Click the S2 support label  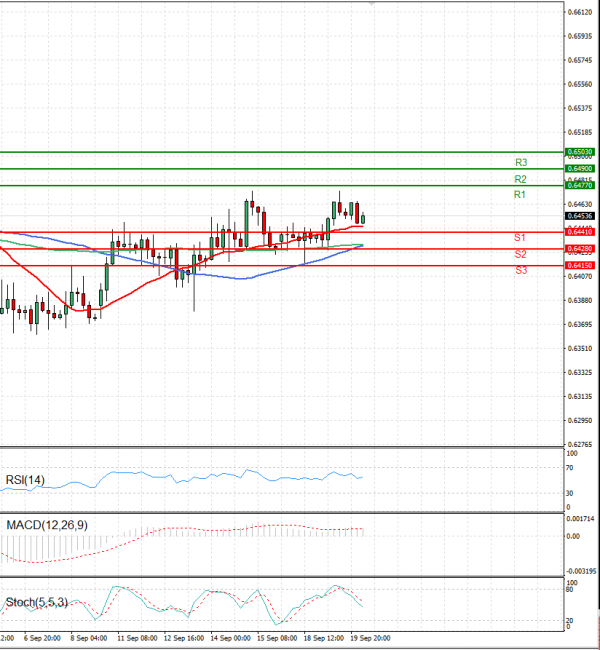pyautogui.click(x=521, y=255)
